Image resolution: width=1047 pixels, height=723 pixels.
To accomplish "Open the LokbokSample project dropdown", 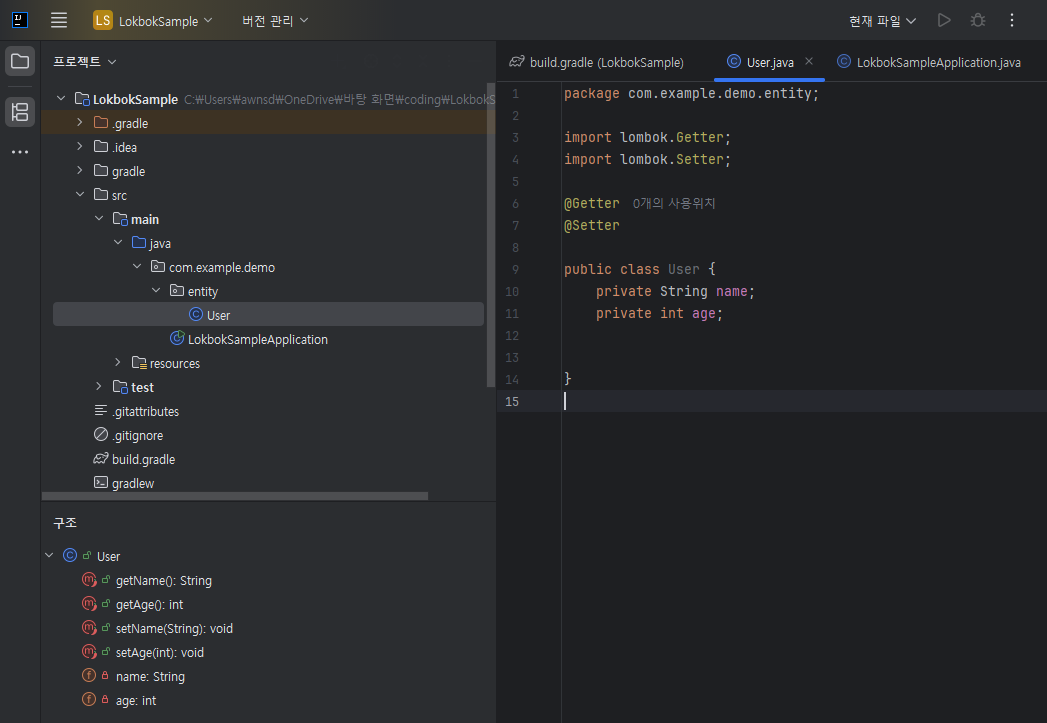I will coord(153,20).
